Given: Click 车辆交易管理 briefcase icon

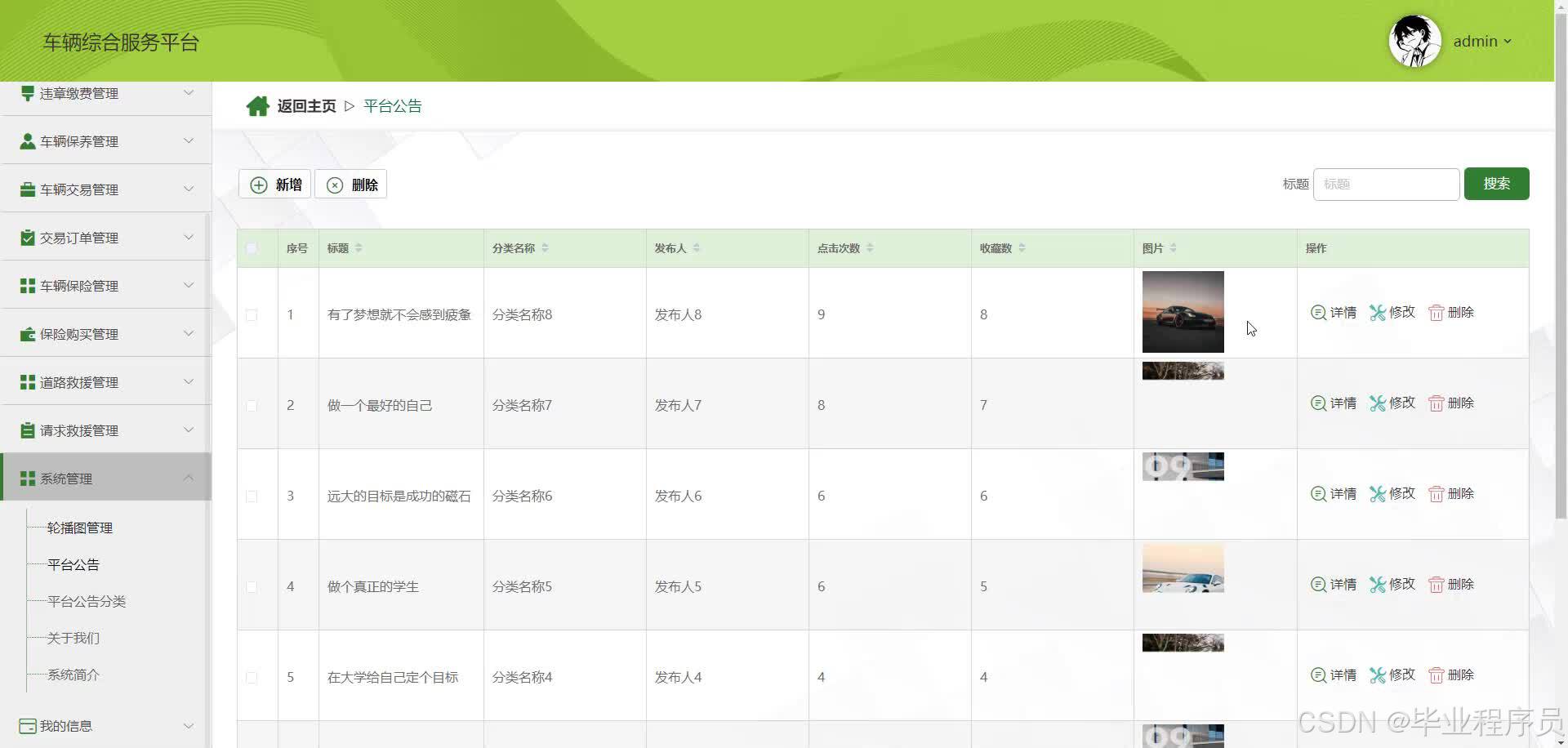Looking at the screenshot, I should pyautogui.click(x=28, y=189).
